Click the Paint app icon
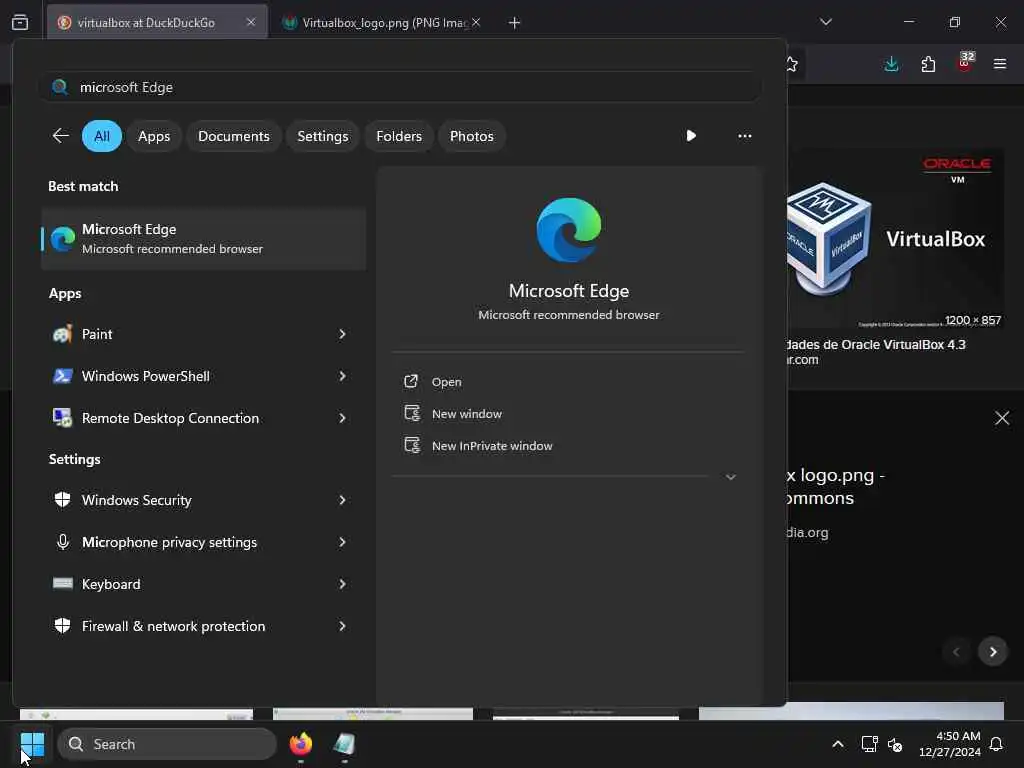Screen dimensions: 1024x768 coord(63,334)
